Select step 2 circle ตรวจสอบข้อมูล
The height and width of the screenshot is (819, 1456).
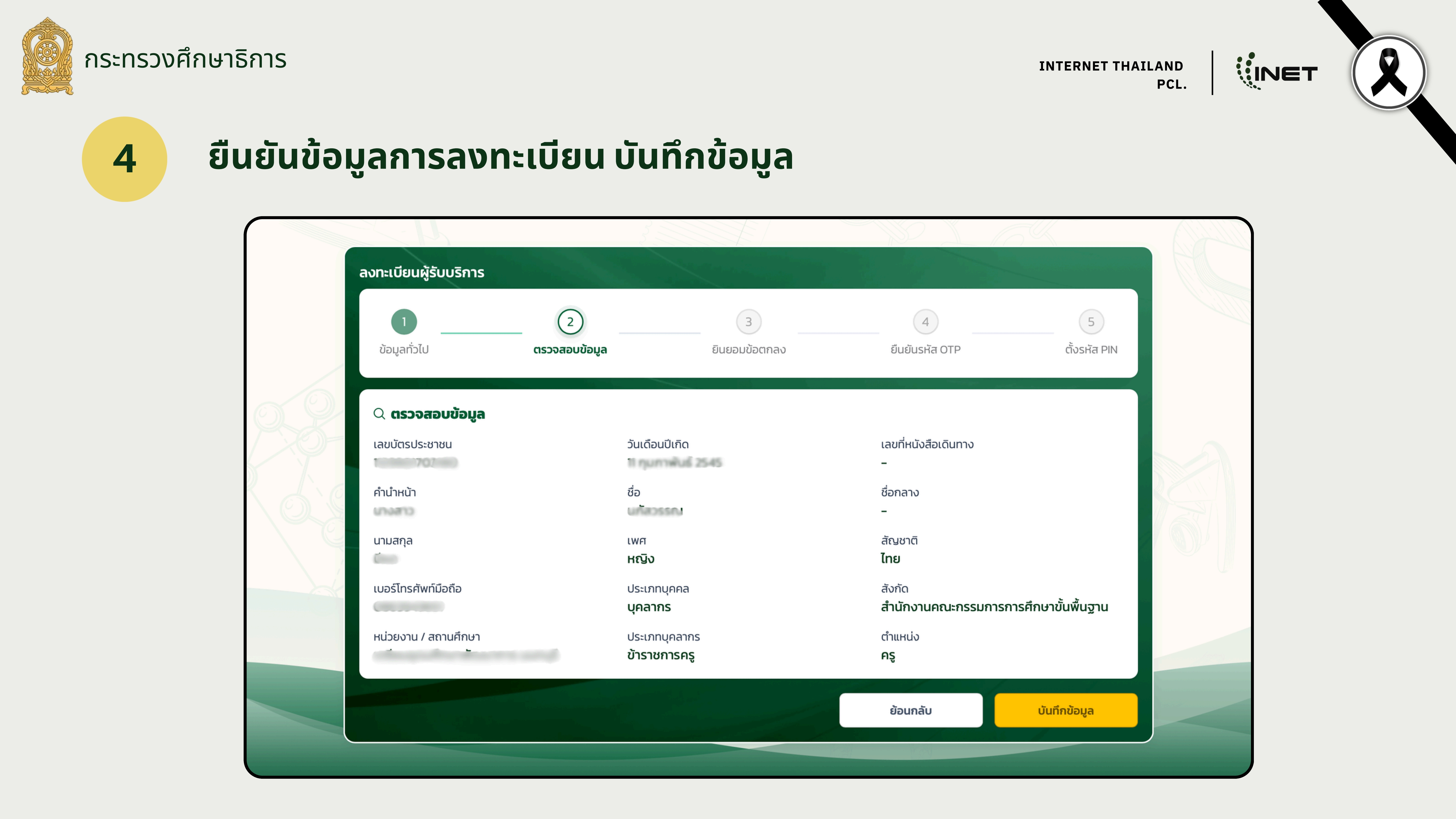click(570, 322)
